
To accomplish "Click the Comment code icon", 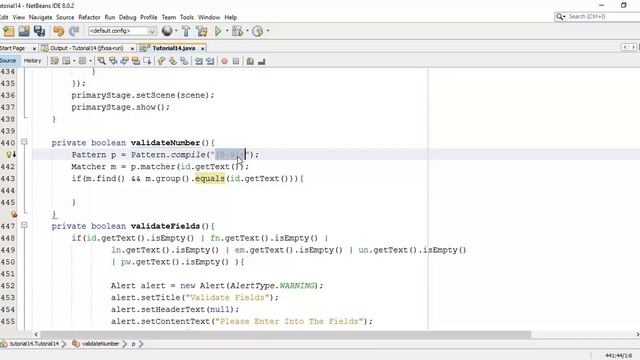I will pos(250,61).
